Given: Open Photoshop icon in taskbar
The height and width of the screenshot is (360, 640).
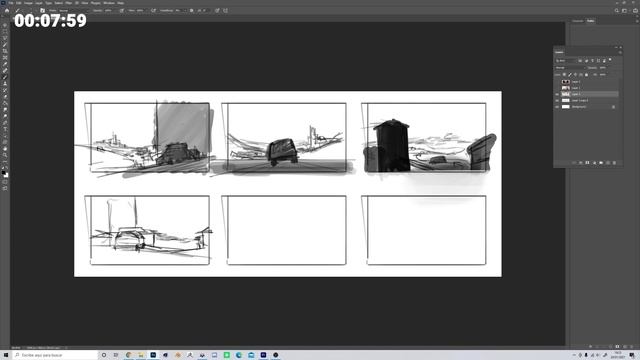Looking at the screenshot, I should 153,355.
